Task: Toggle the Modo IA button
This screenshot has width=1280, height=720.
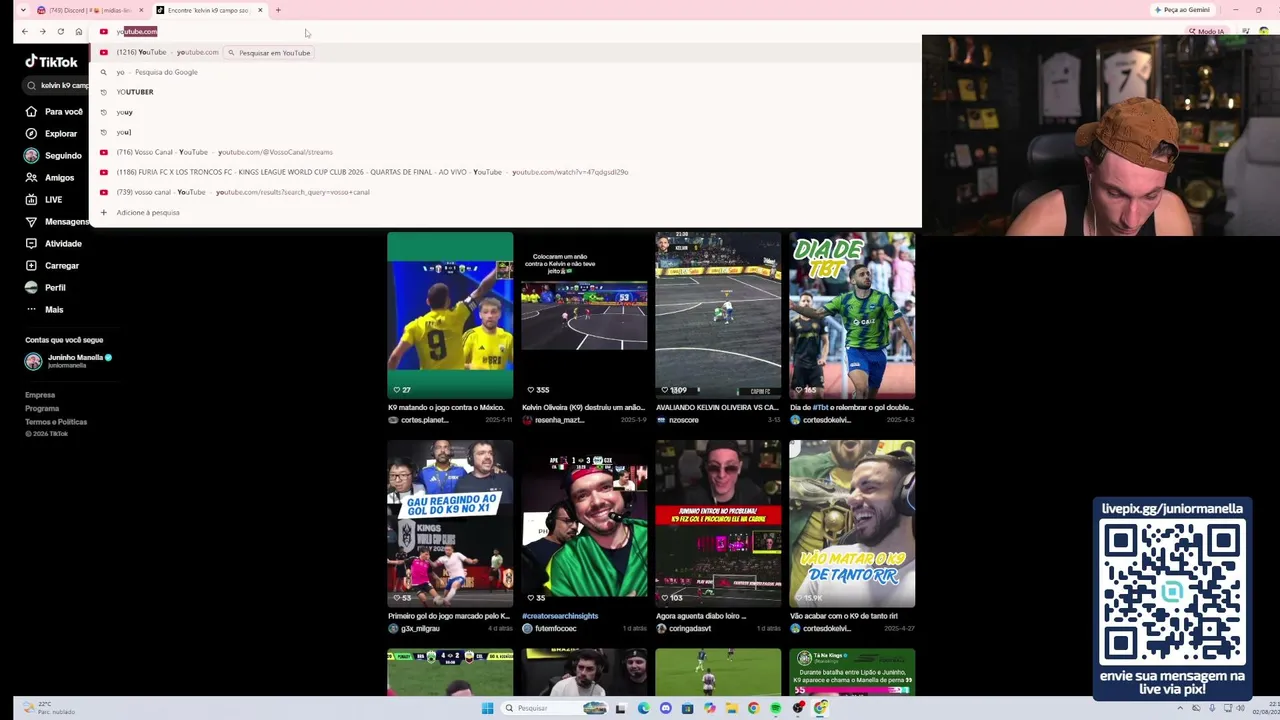Action: (x=1206, y=31)
